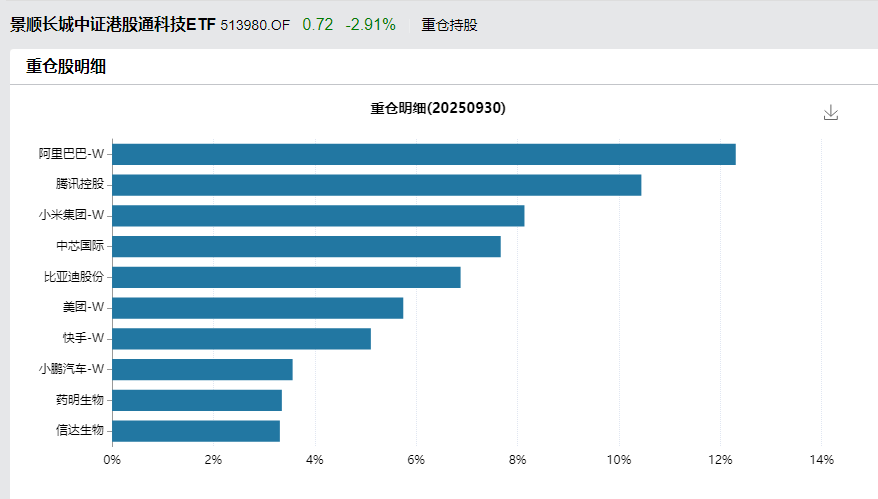Select the 信达生物 bar
This screenshot has height=499, width=878.
coord(196,431)
